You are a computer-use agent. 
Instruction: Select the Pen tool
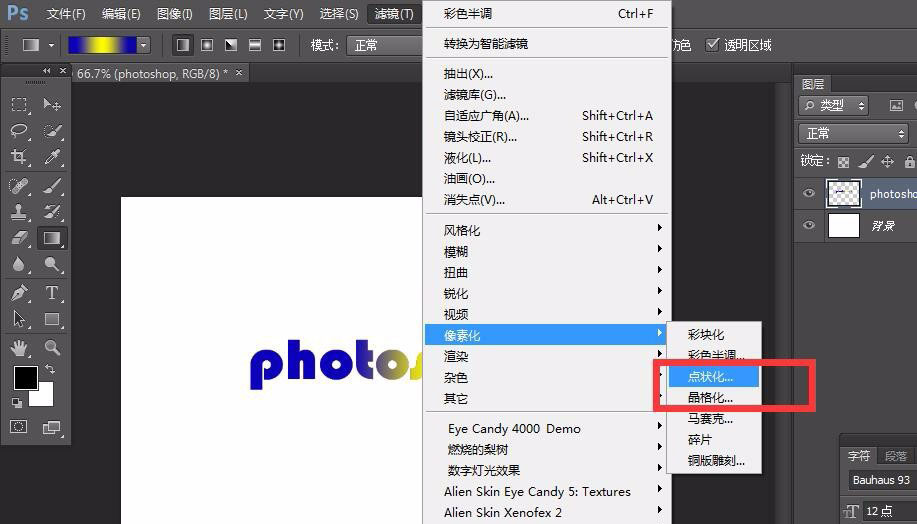click(19, 292)
